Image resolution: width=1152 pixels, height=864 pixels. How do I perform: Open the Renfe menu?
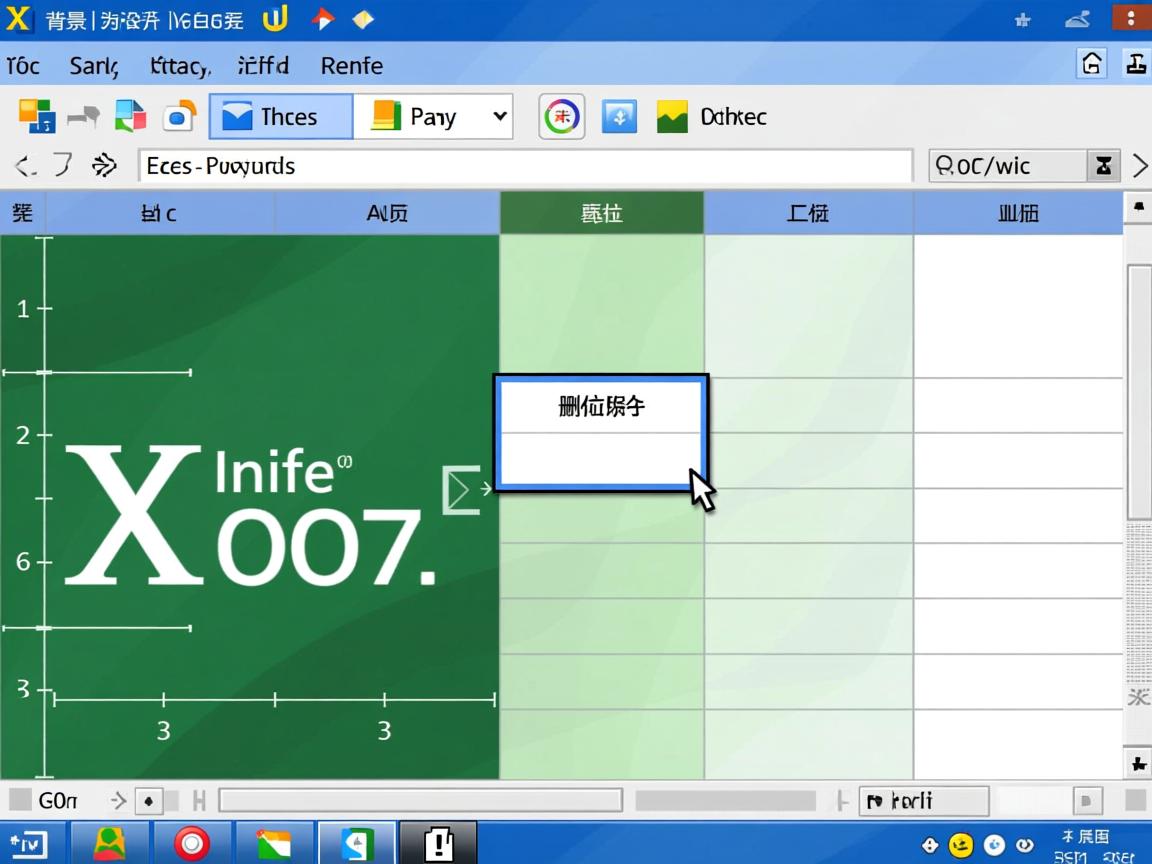pyautogui.click(x=352, y=66)
